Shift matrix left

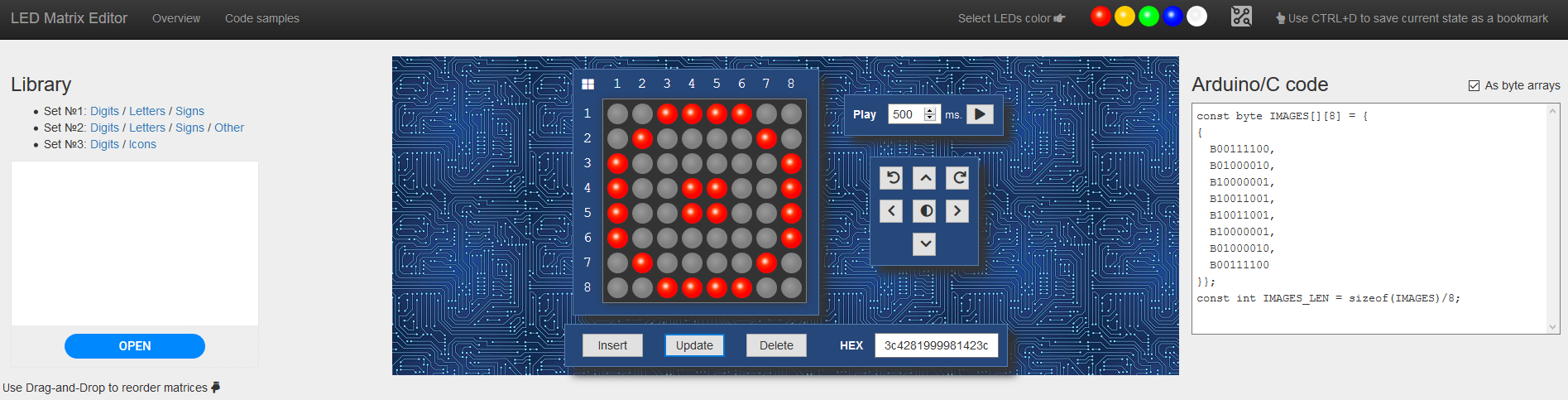[x=892, y=211]
